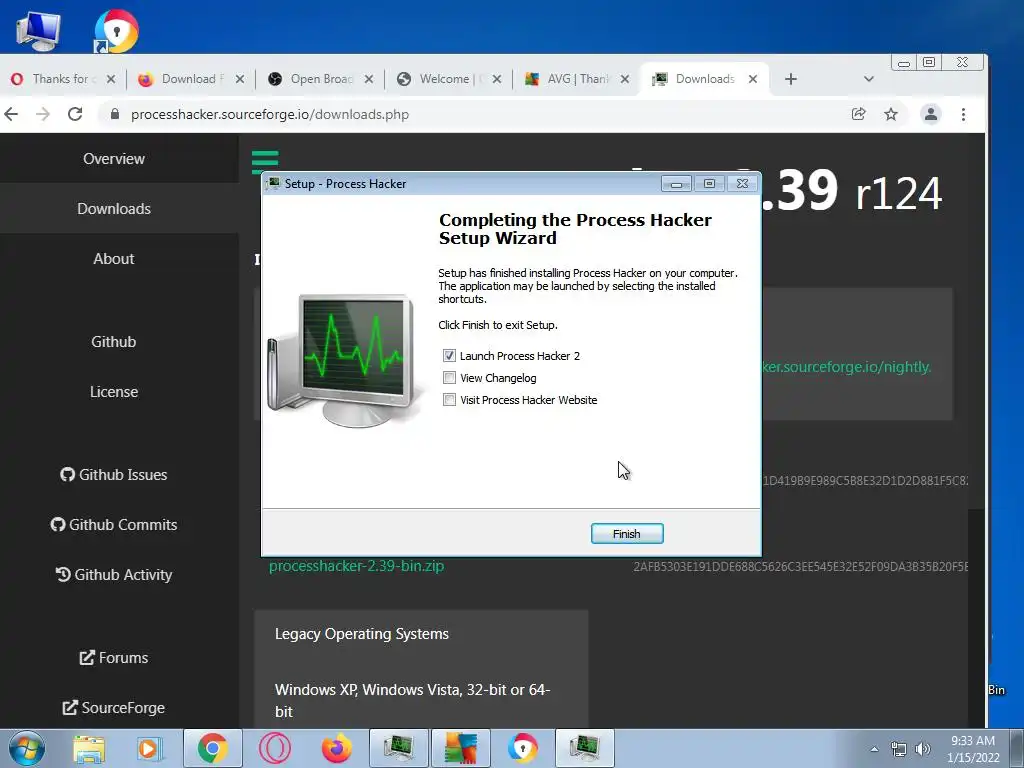The height and width of the screenshot is (768, 1024).
Task: Click Finish to exit Setup
Action: (627, 534)
